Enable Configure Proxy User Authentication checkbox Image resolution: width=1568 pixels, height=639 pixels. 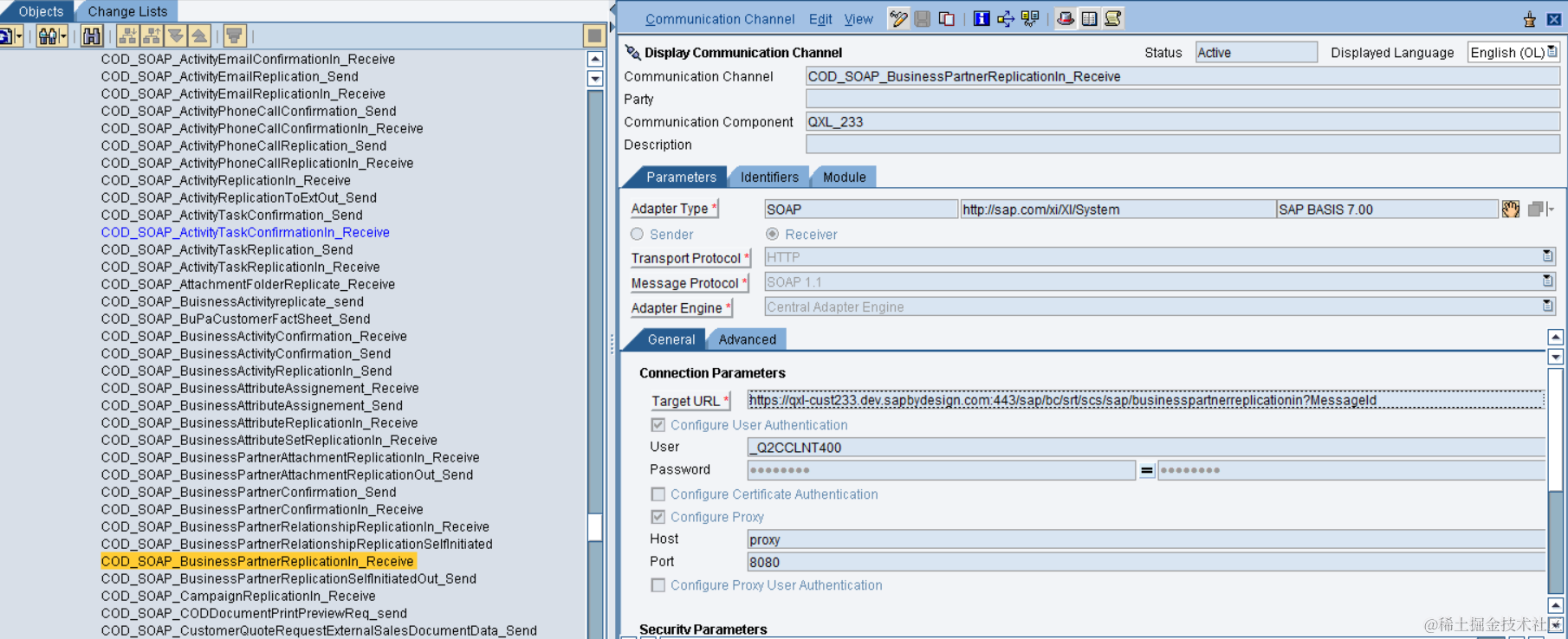click(658, 585)
